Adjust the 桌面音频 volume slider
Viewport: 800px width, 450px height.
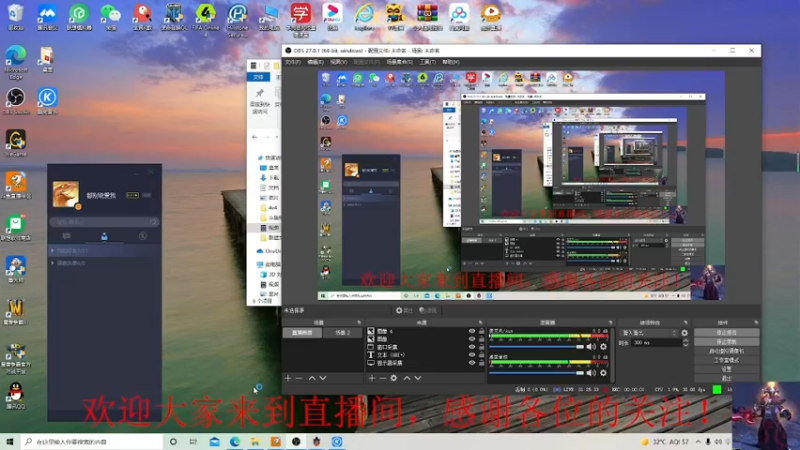pos(536,373)
